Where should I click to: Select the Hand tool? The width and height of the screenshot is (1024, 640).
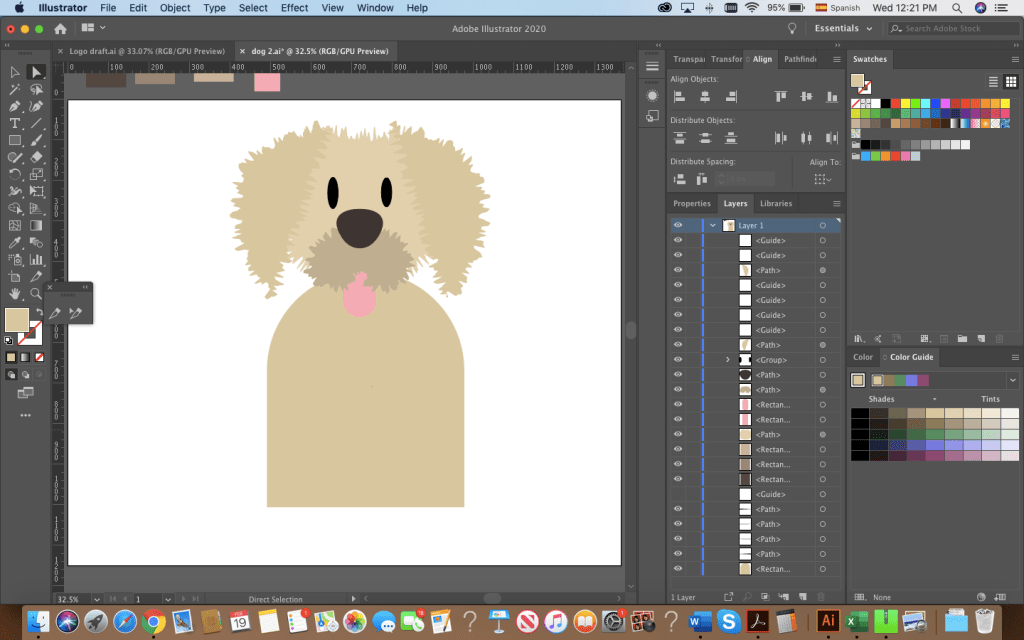tap(15, 293)
